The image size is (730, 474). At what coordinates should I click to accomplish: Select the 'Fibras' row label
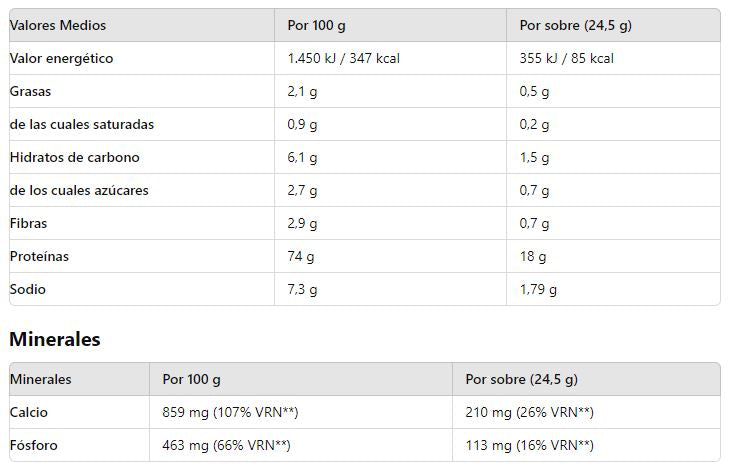click(28, 223)
